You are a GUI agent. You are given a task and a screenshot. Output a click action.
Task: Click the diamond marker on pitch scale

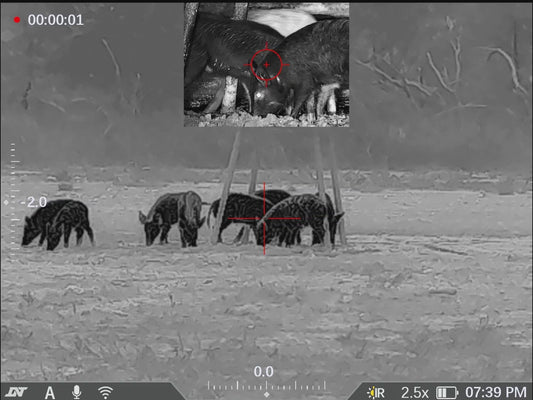6,203
